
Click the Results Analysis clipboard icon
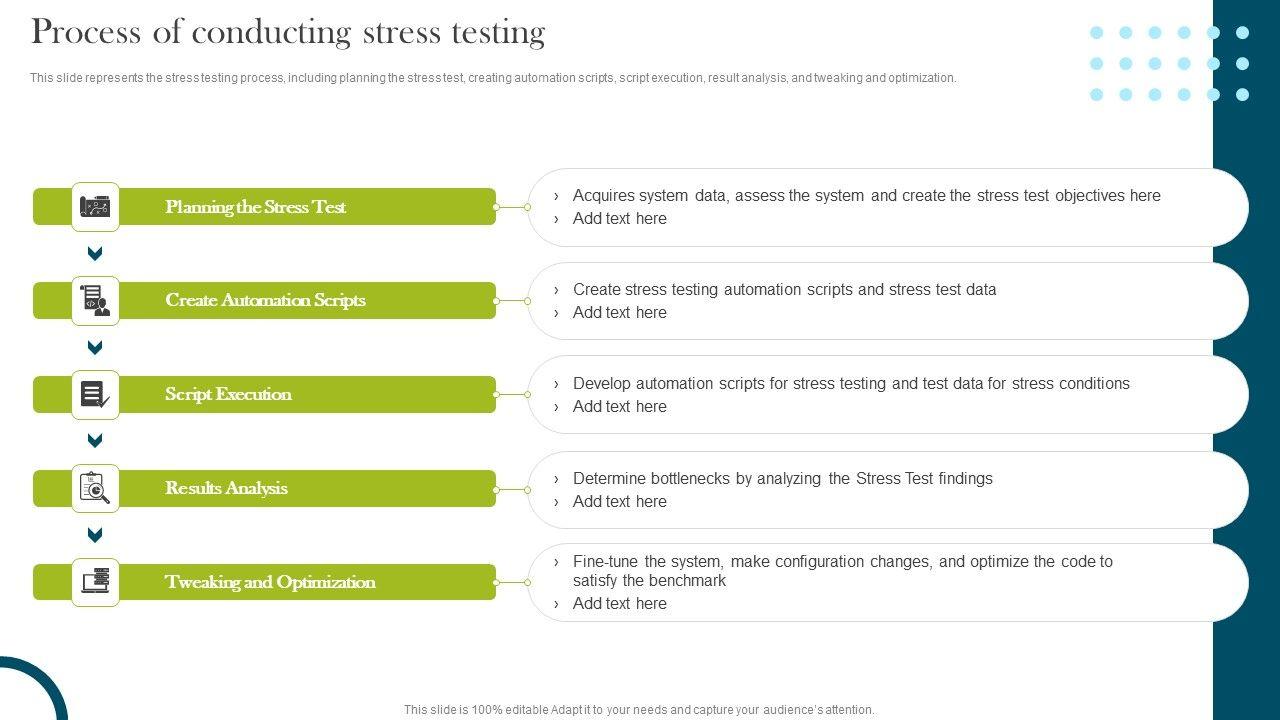point(95,489)
